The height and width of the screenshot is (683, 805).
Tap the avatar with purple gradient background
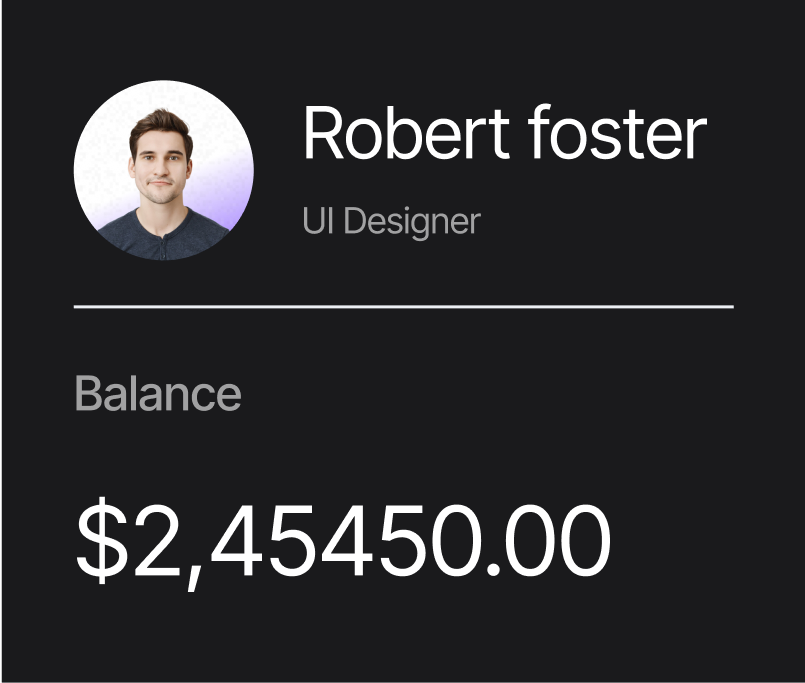click(x=166, y=170)
